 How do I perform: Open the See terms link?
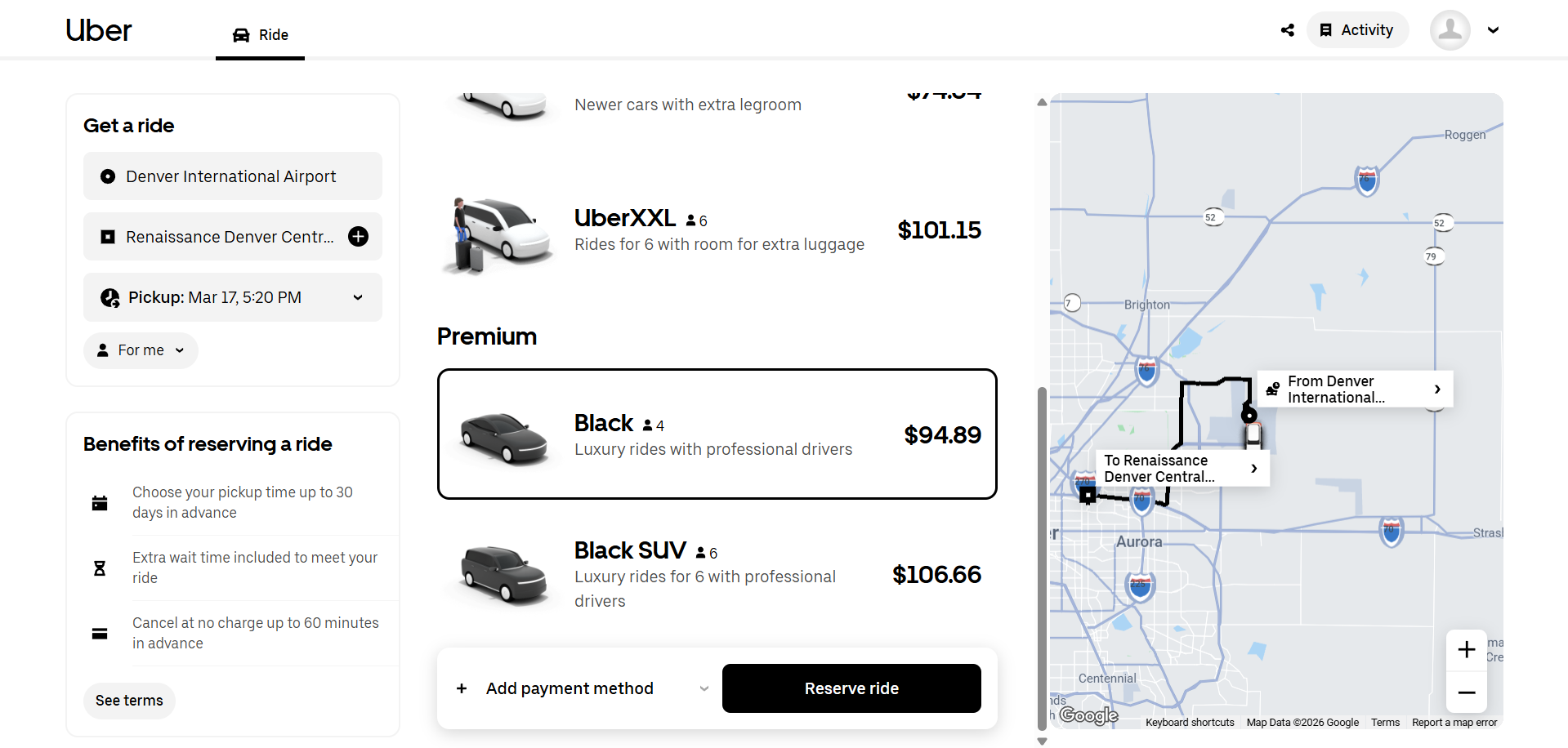point(129,701)
